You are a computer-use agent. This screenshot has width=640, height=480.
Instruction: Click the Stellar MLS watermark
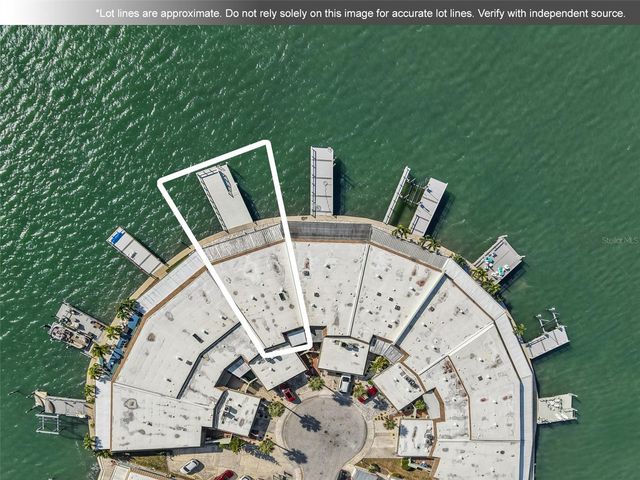619,240
